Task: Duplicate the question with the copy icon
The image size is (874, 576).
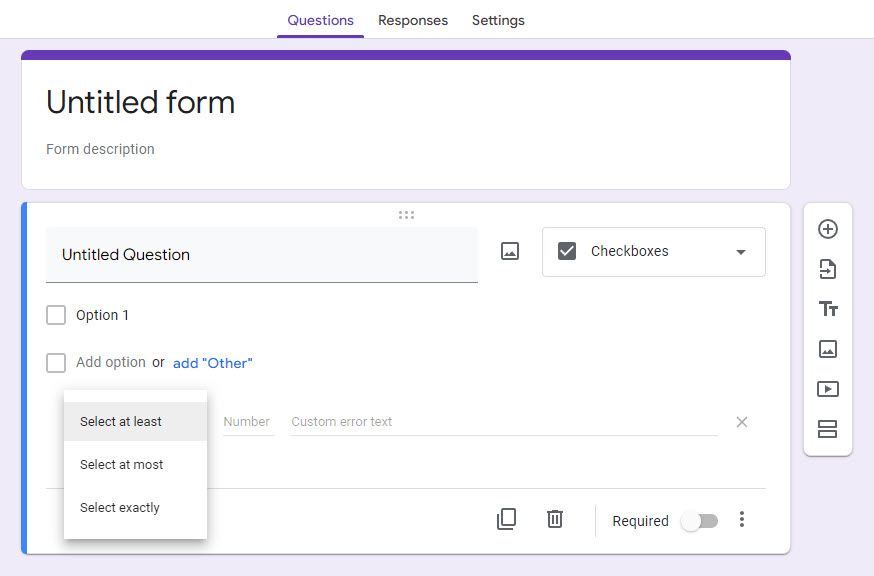Action: (x=507, y=519)
